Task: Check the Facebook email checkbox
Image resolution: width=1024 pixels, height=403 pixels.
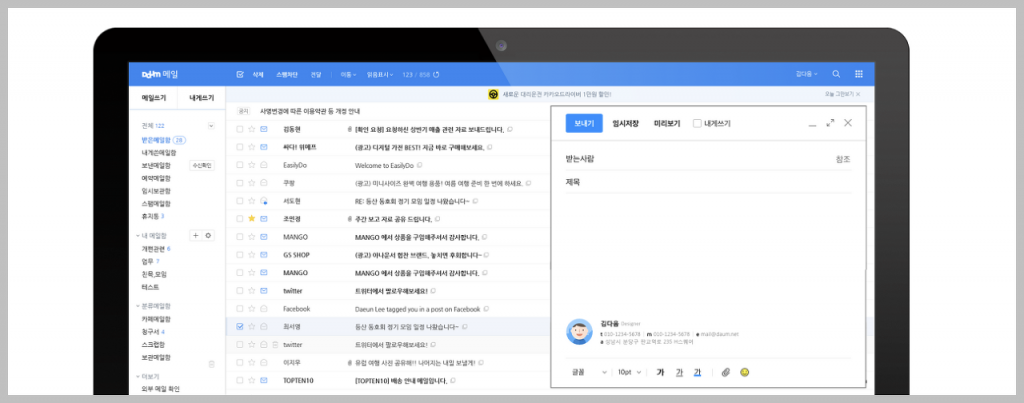Action: tap(240, 308)
